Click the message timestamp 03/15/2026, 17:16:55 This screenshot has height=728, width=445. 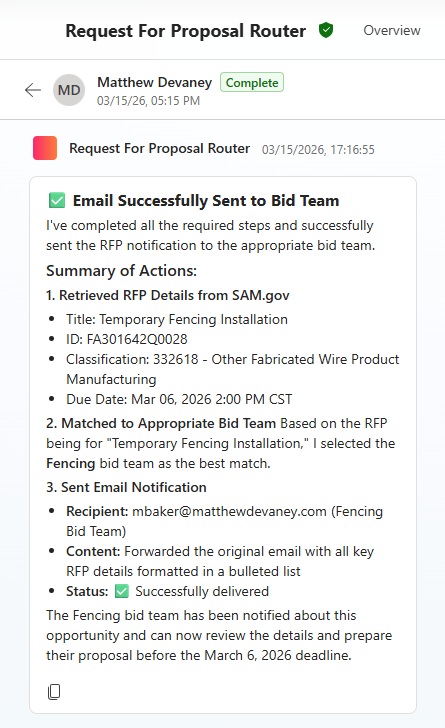318,150
